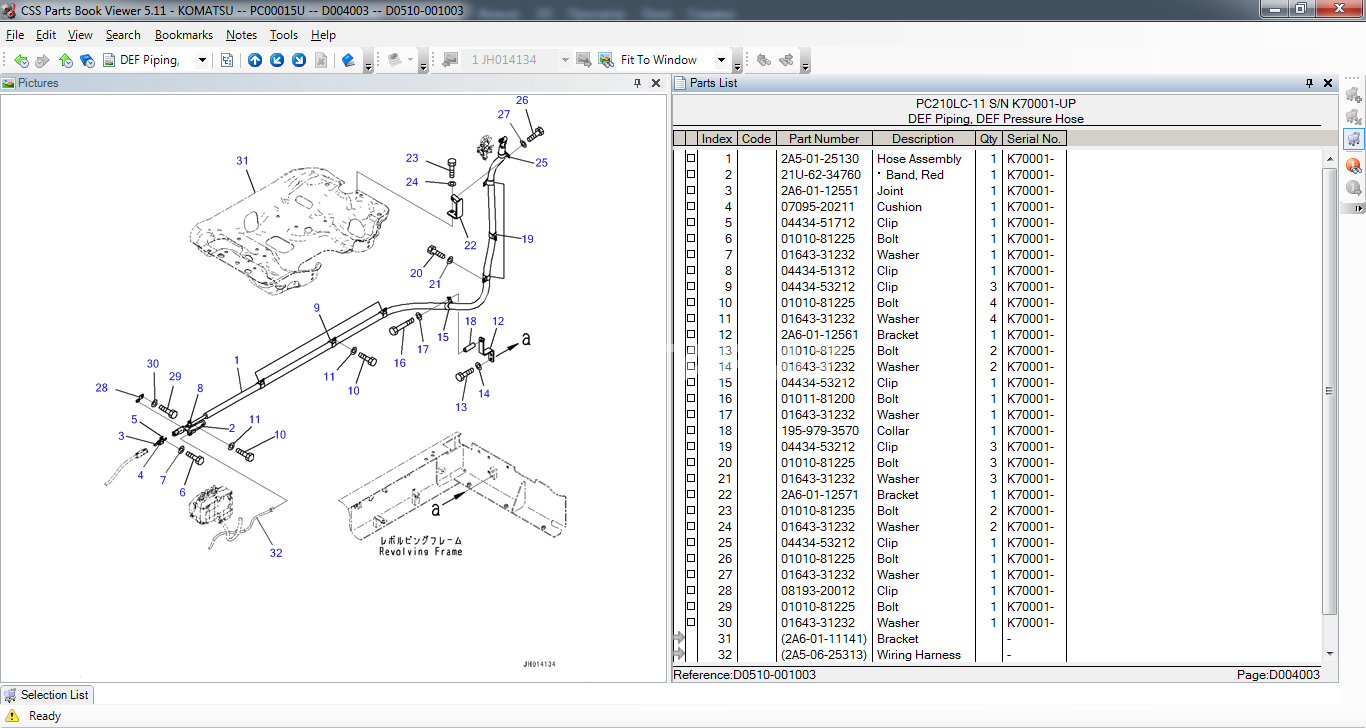The width and height of the screenshot is (1366, 728).
Task: Sort by Part Number column header
Action: (824, 139)
